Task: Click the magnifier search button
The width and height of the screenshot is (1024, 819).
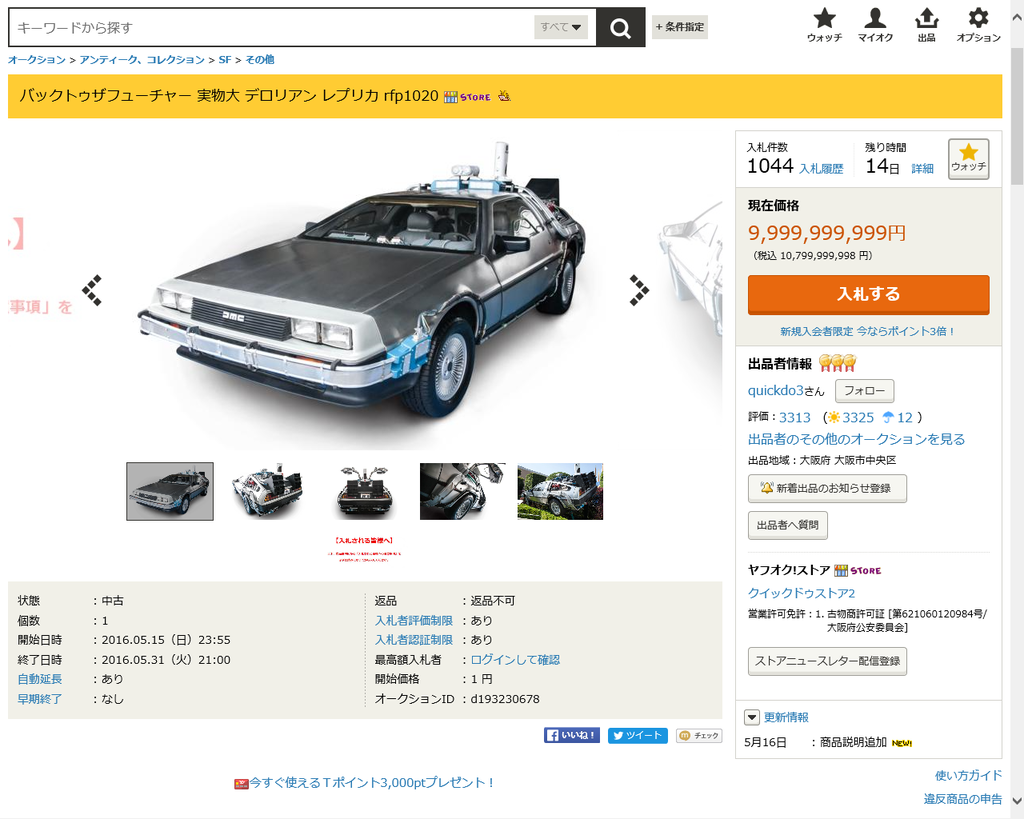Action: click(620, 27)
